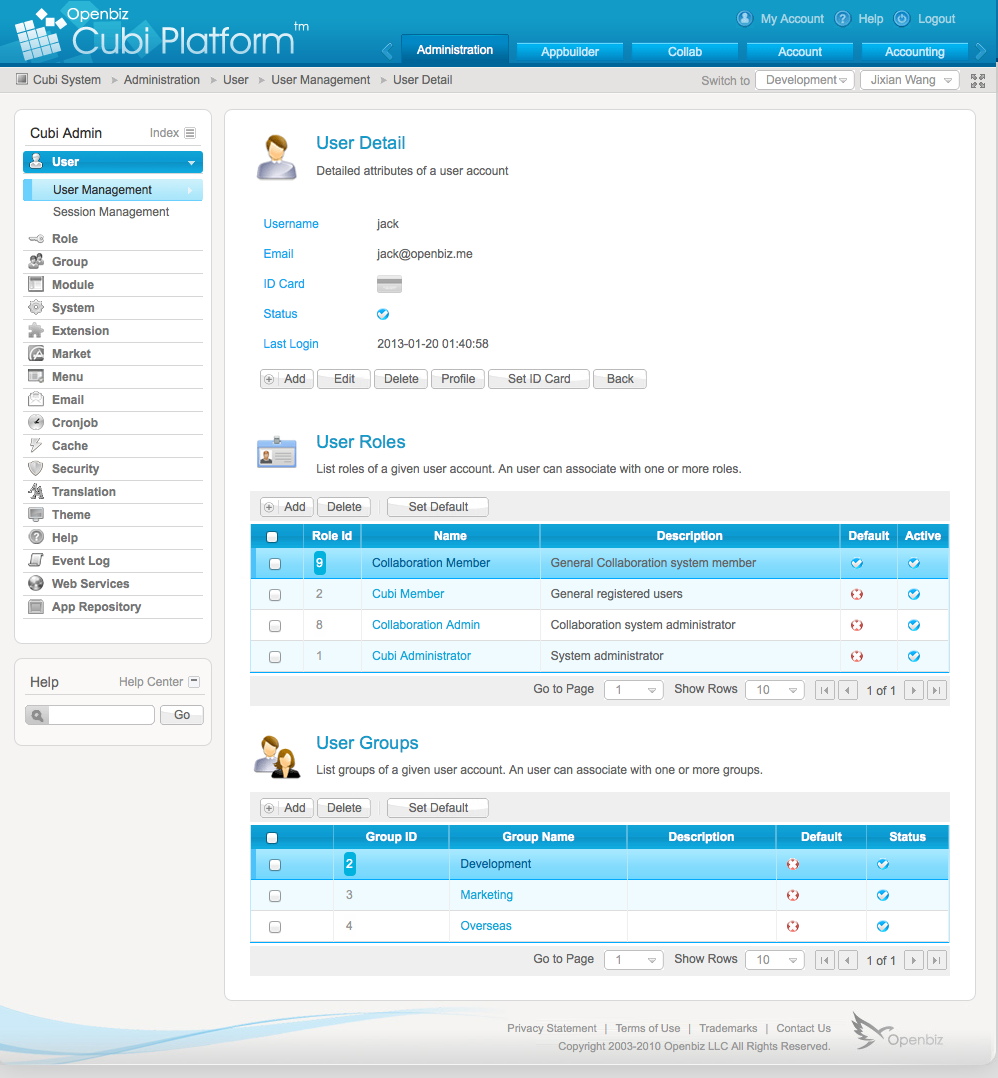Click the Cache icon in sidebar
The width and height of the screenshot is (998, 1078).
(36, 445)
